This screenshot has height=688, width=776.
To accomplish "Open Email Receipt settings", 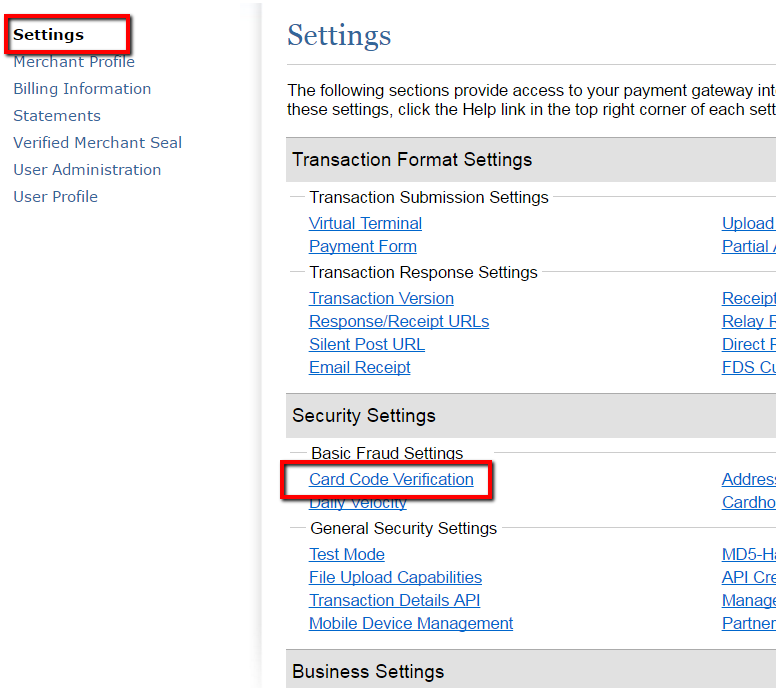I will tap(360, 368).
